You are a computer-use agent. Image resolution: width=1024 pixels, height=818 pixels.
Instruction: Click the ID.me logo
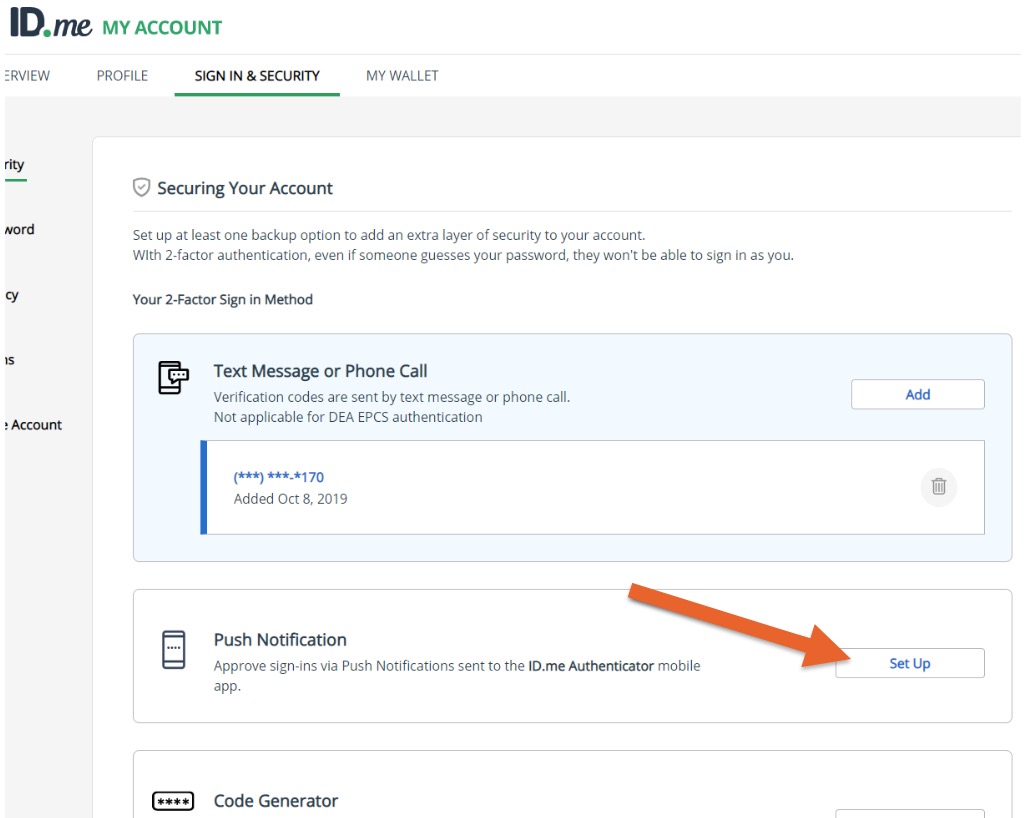pos(50,24)
